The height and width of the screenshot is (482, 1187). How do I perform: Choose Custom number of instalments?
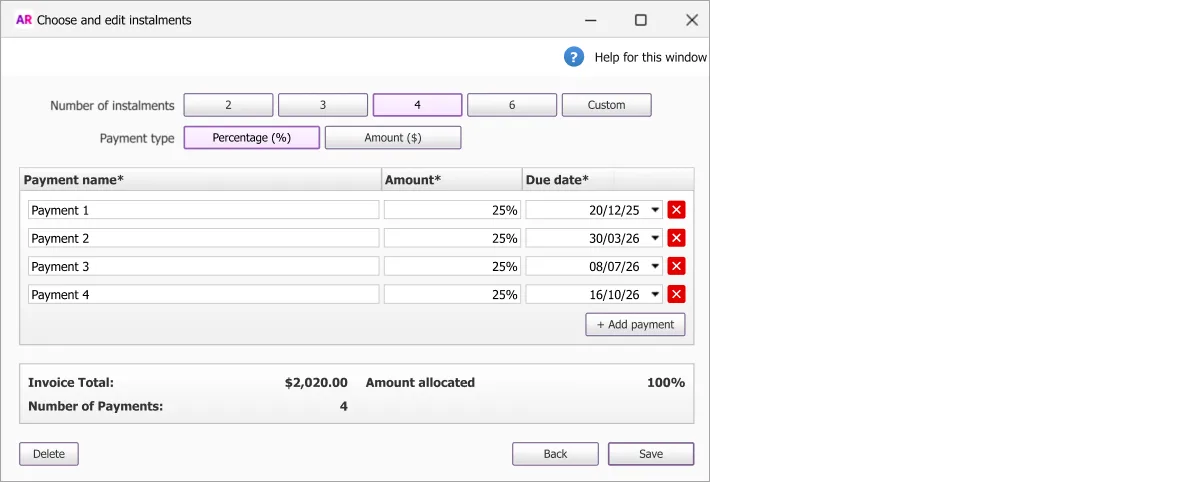(x=606, y=105)
